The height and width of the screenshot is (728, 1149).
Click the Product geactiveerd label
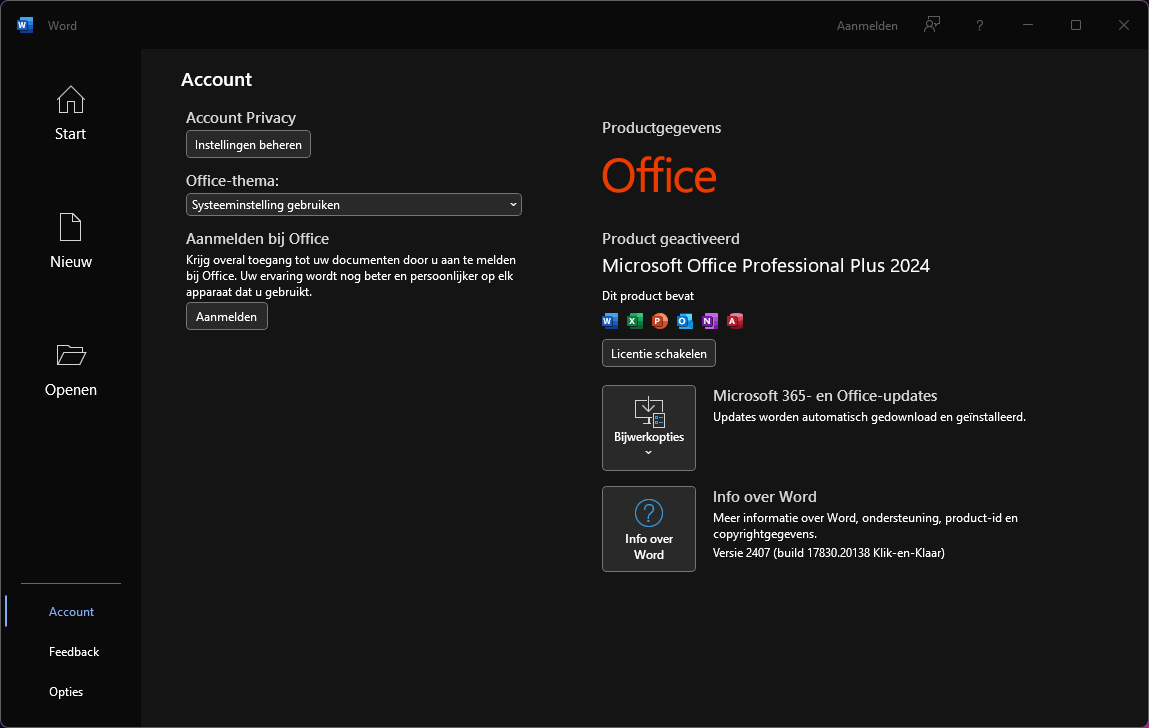click(670, 239)
